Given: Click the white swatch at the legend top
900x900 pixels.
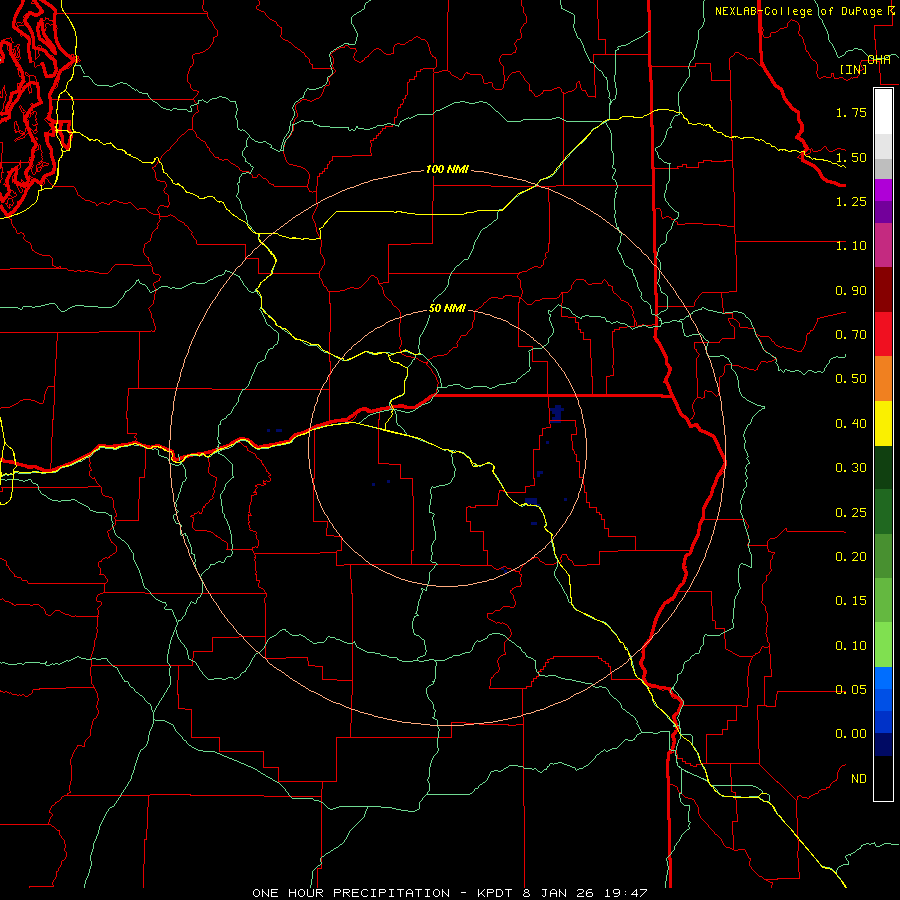Looking at the screenshot, I should 883,112.
